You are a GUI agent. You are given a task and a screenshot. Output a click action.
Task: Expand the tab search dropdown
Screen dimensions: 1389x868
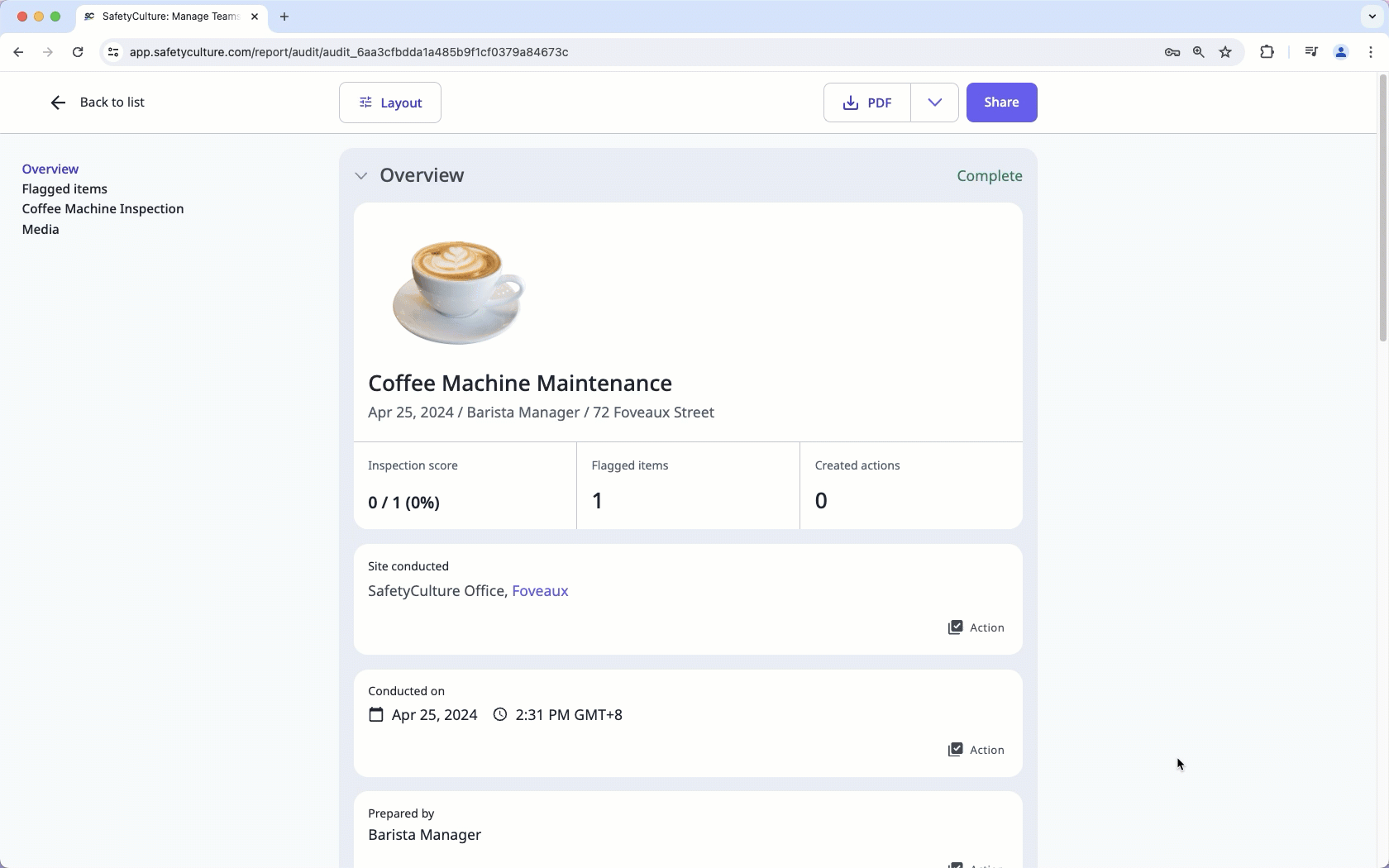point(1372,17)
